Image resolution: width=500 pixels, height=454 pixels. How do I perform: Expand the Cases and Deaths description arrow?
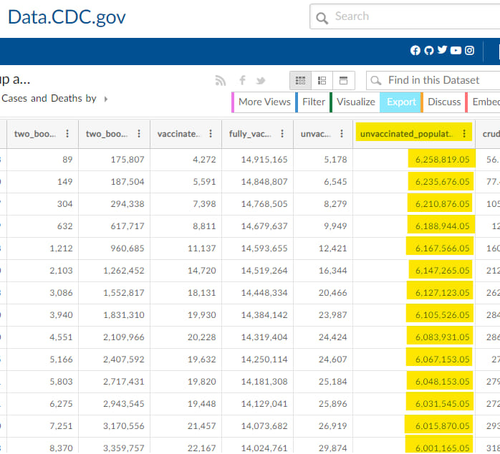pyautogui.click(x=106, y=99)
